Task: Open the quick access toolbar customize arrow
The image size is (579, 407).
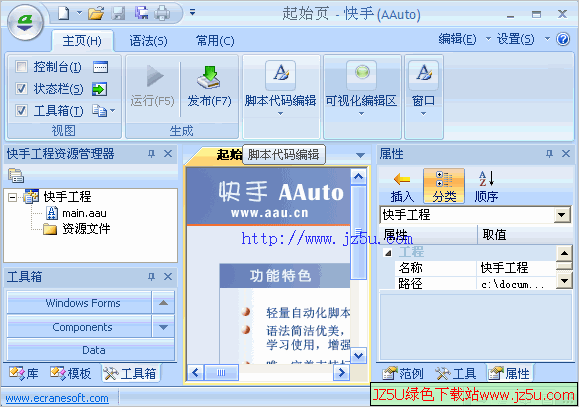Action: point(192,13)
